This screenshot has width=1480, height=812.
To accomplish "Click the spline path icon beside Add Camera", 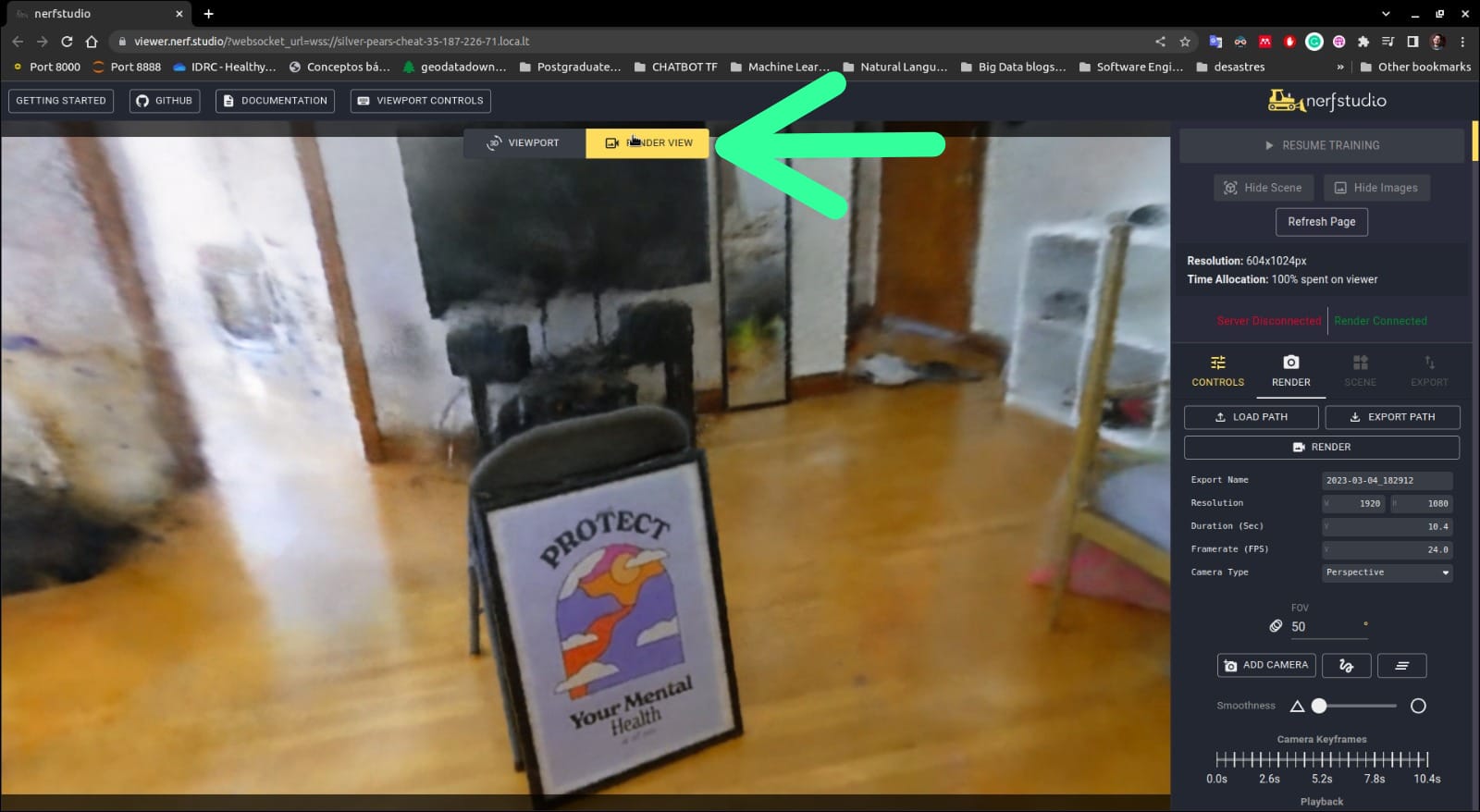I will coord(1346,666).
